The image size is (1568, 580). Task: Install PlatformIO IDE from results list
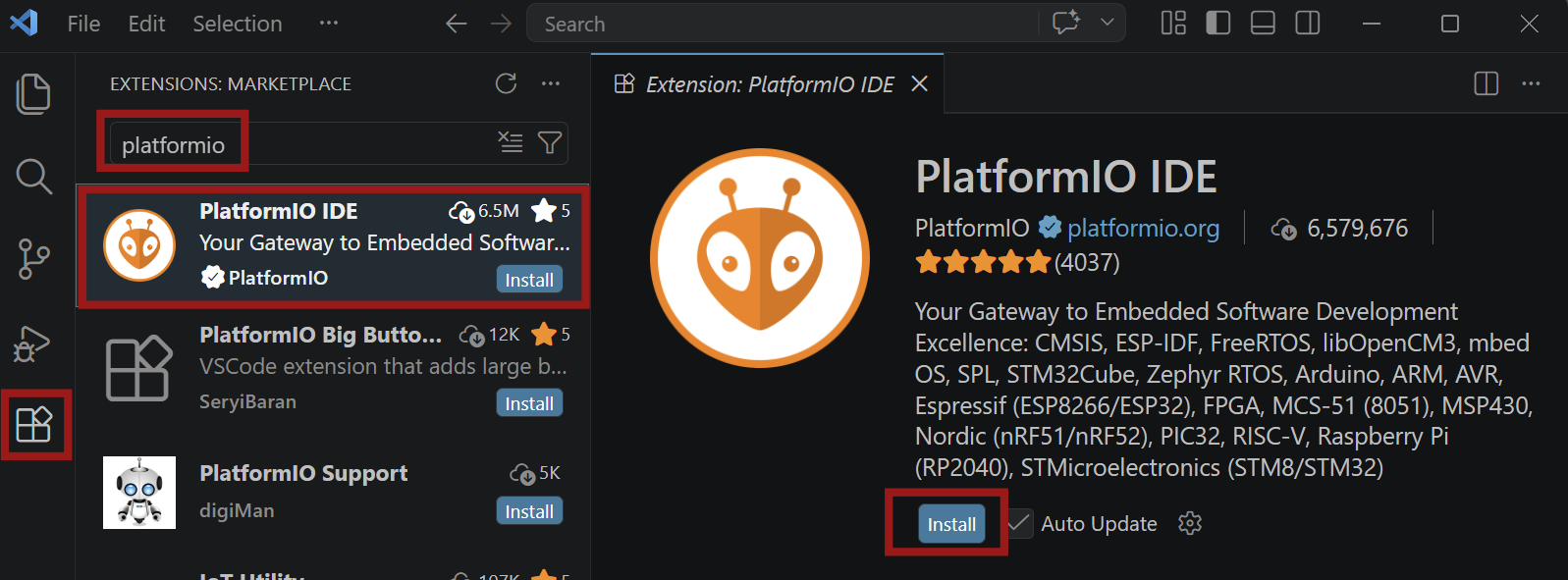click(529, 280)
